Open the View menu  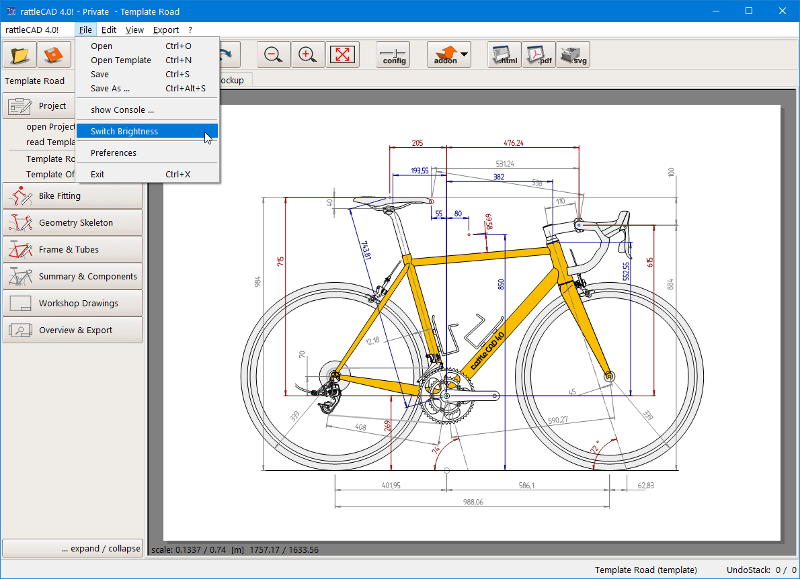point(135,30)
